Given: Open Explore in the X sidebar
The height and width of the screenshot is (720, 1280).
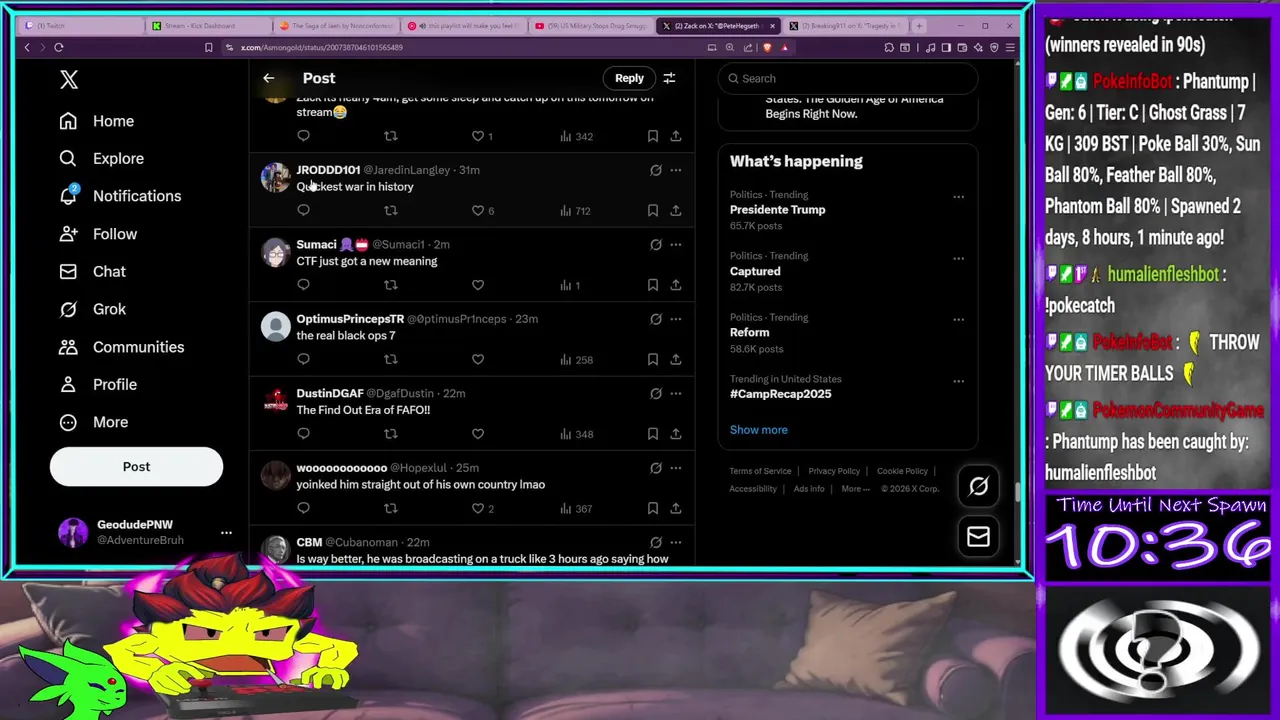Looking at the screenshot, I should coord(101,158).
